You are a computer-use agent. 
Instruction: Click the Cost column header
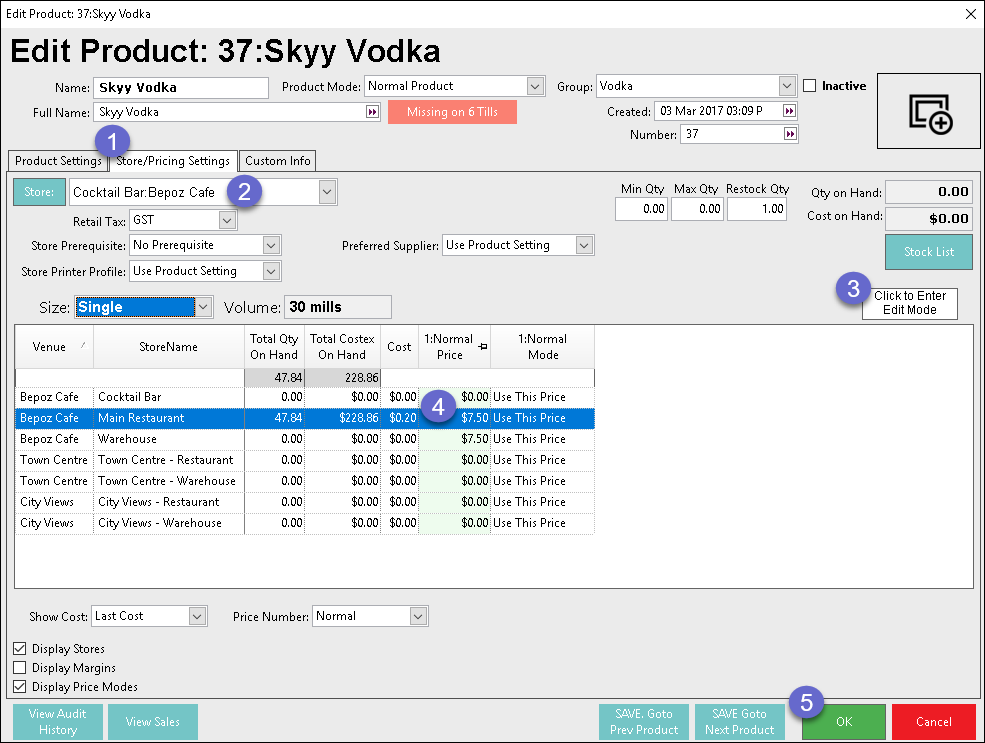tap(400, 347)
